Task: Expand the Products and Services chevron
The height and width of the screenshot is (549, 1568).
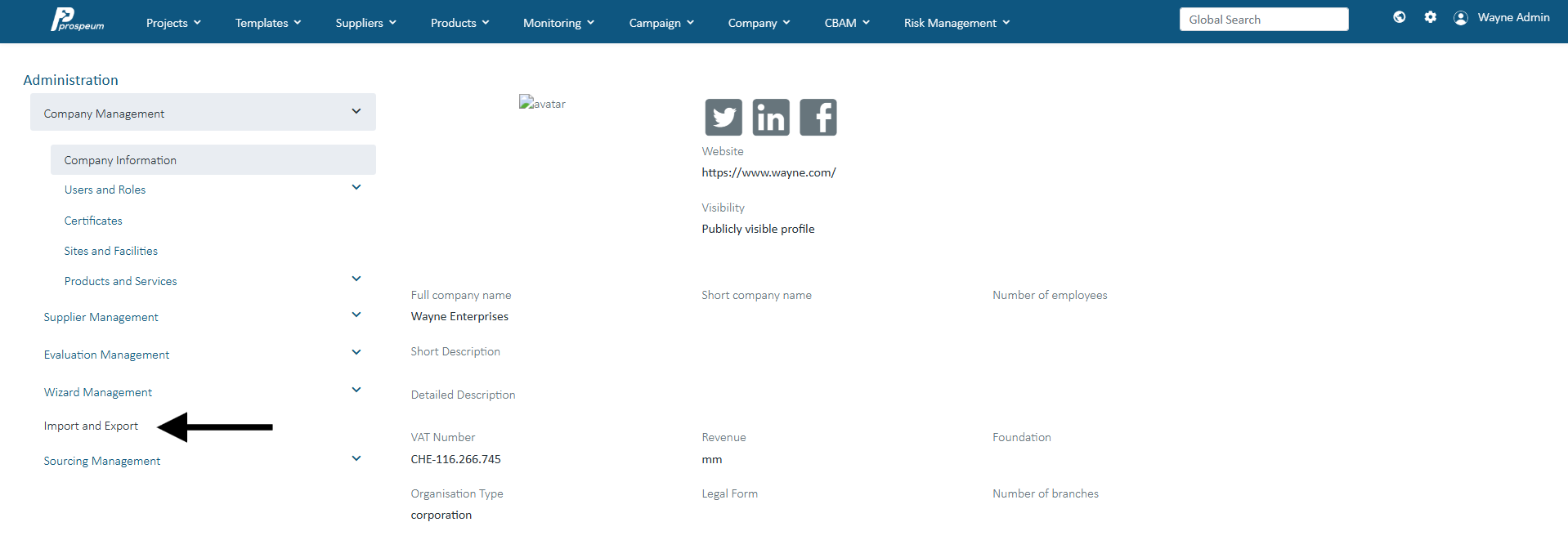Action: (x=356, y=279)
